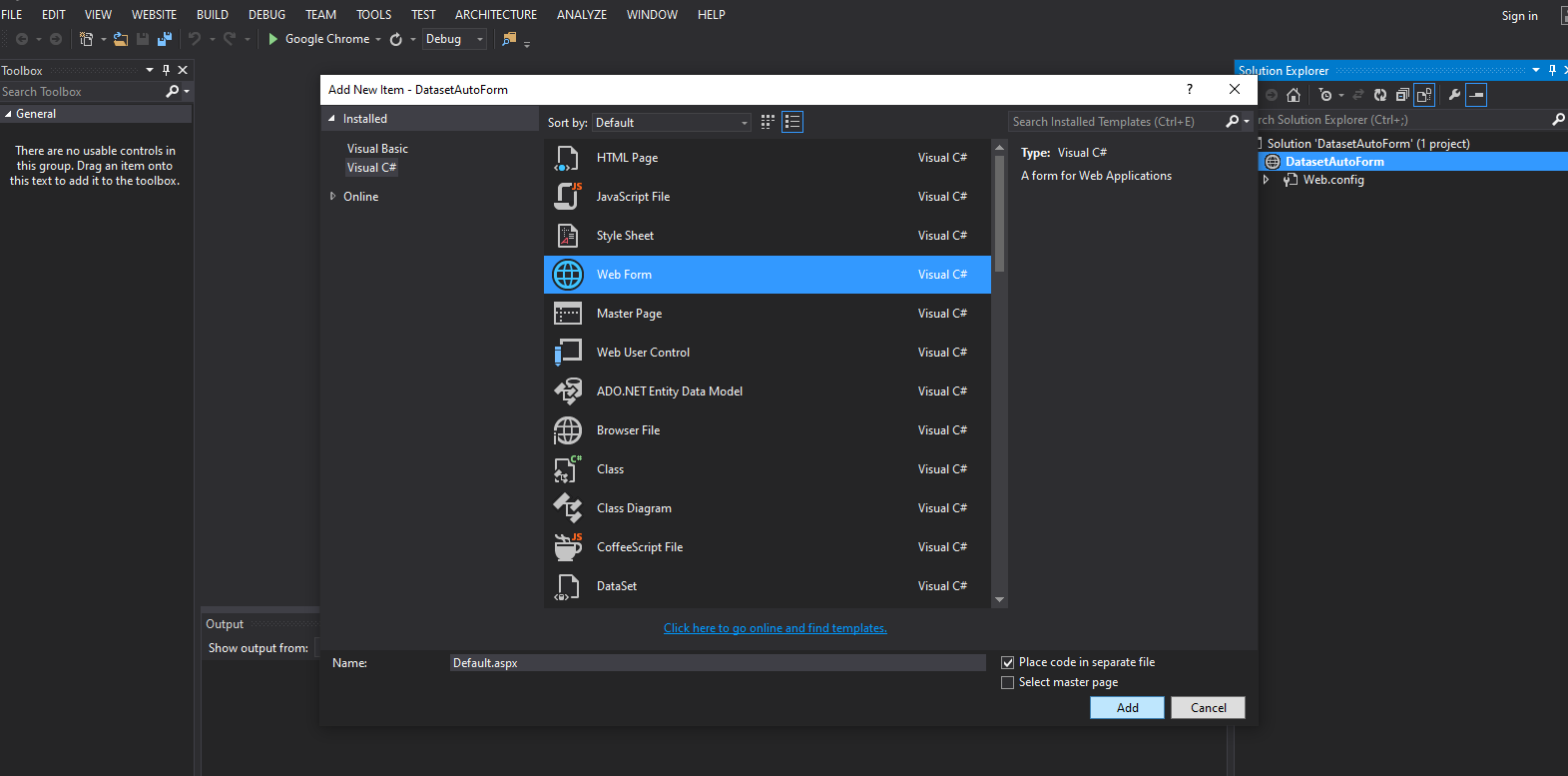Check the Select master page box

pos(1008,682)
